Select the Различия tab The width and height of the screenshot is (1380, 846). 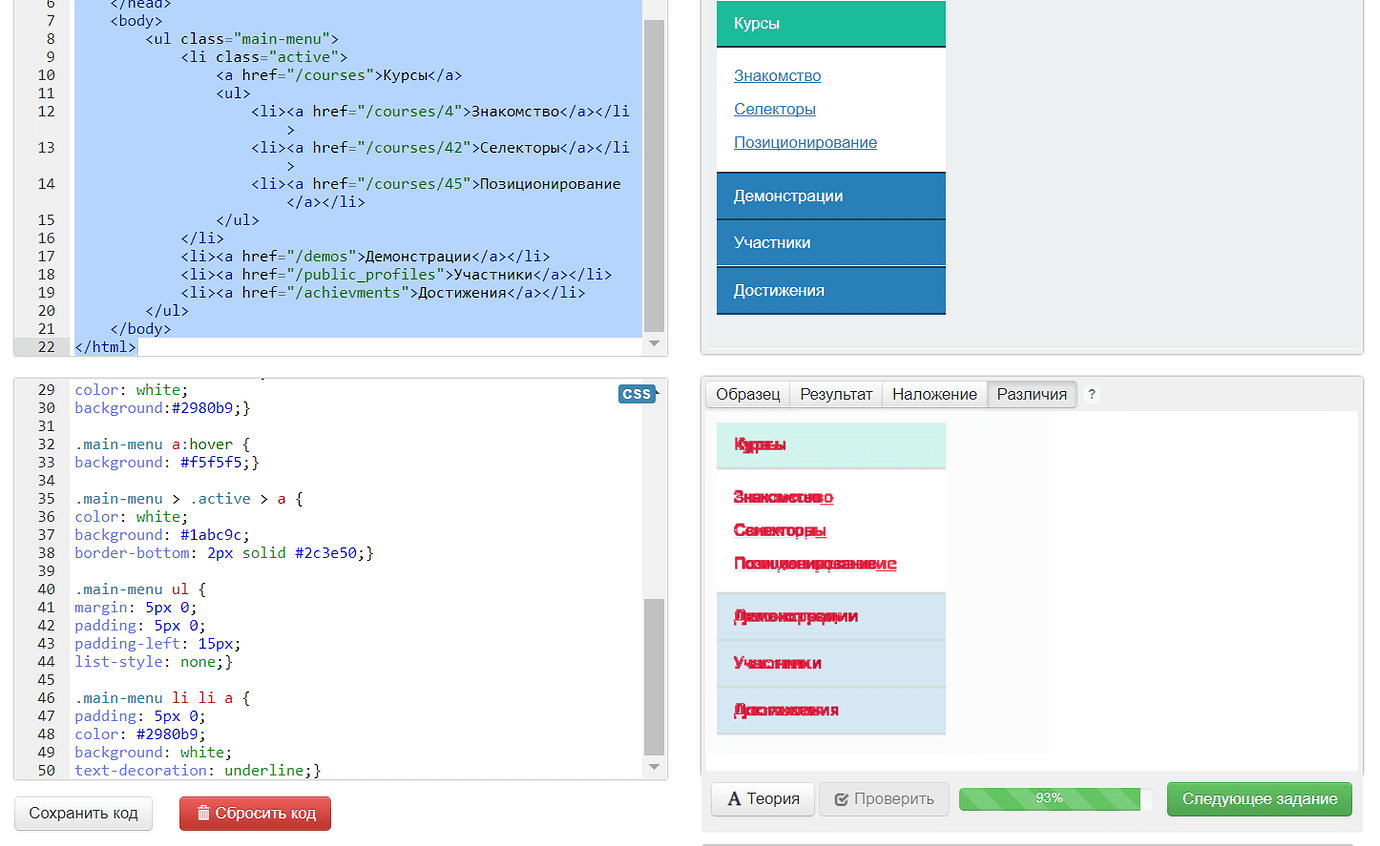coord(1032,394)
